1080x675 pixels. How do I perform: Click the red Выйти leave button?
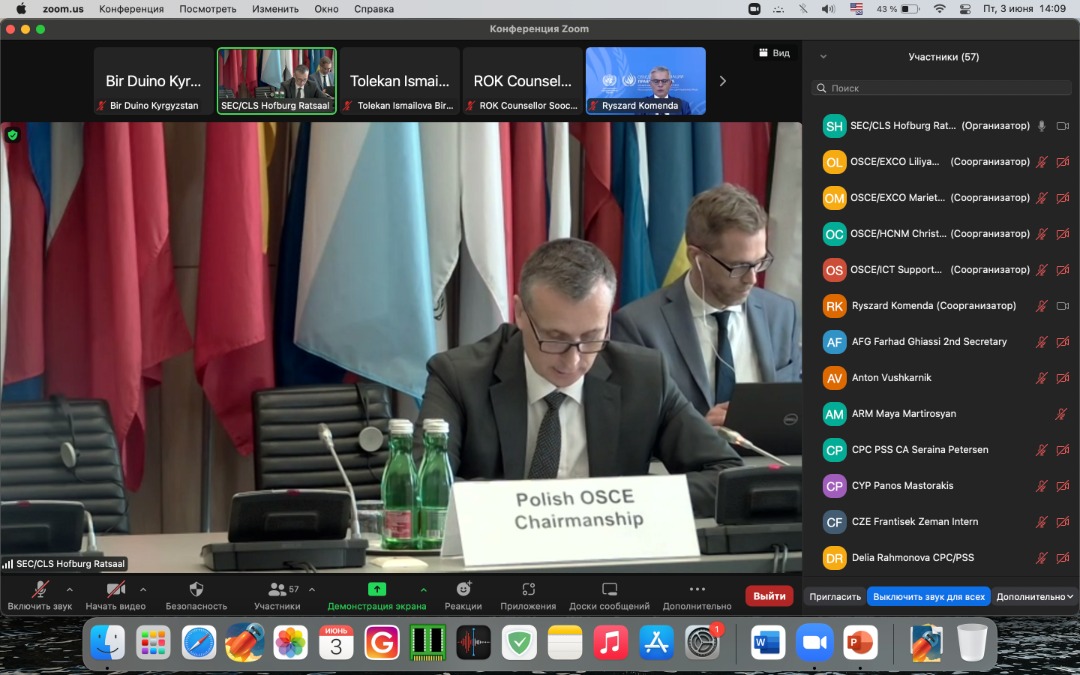click(x=769, y=596)
